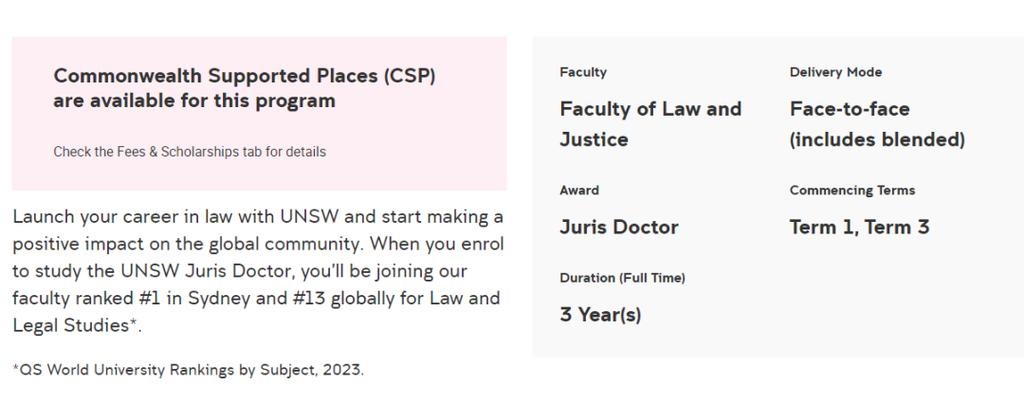Click the 'Launch your career in law' paragraph
This screenshot has height=403, width=1024.
[x=258, y=271]
